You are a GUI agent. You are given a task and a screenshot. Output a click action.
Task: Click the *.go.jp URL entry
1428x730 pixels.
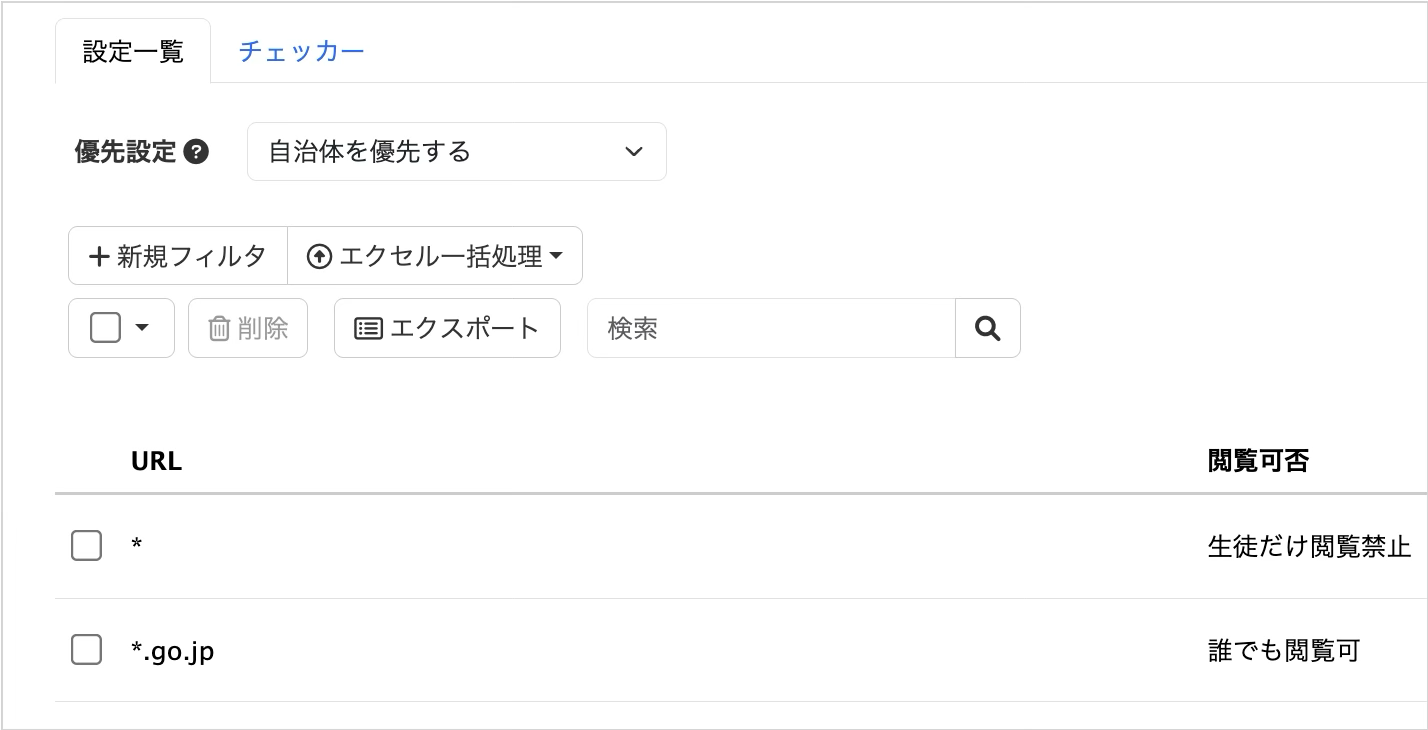pos(173,651)
